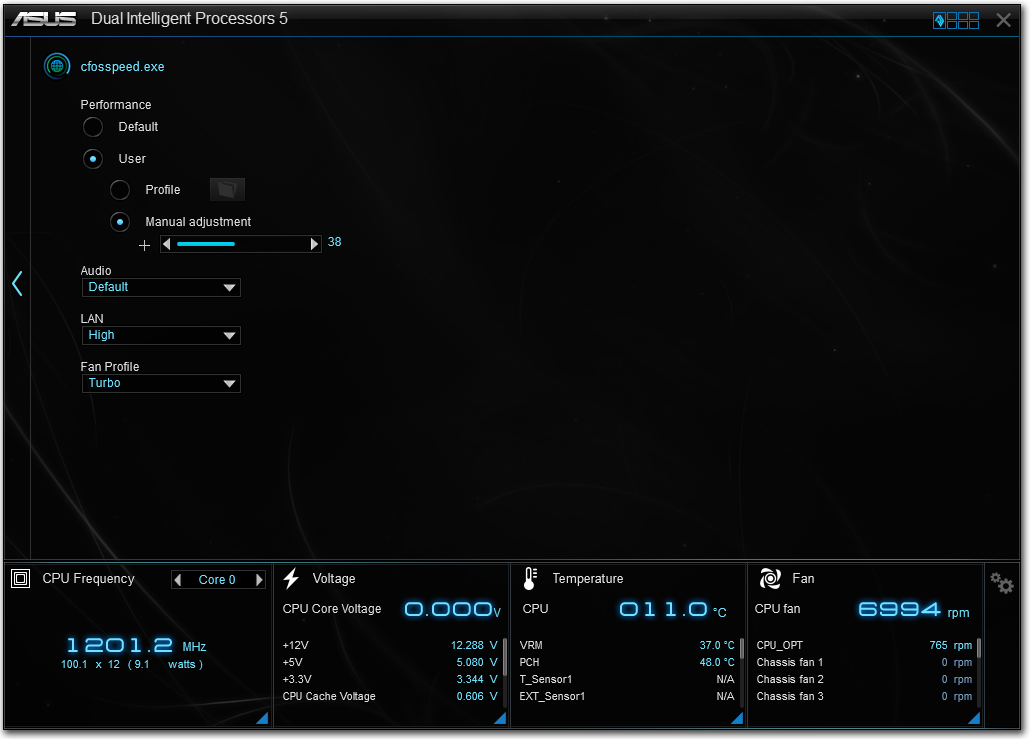1031x739 pixels.
Task: Click the CPU Frequency chip icon
Action: pyautogui.click(x=21, y=579)
